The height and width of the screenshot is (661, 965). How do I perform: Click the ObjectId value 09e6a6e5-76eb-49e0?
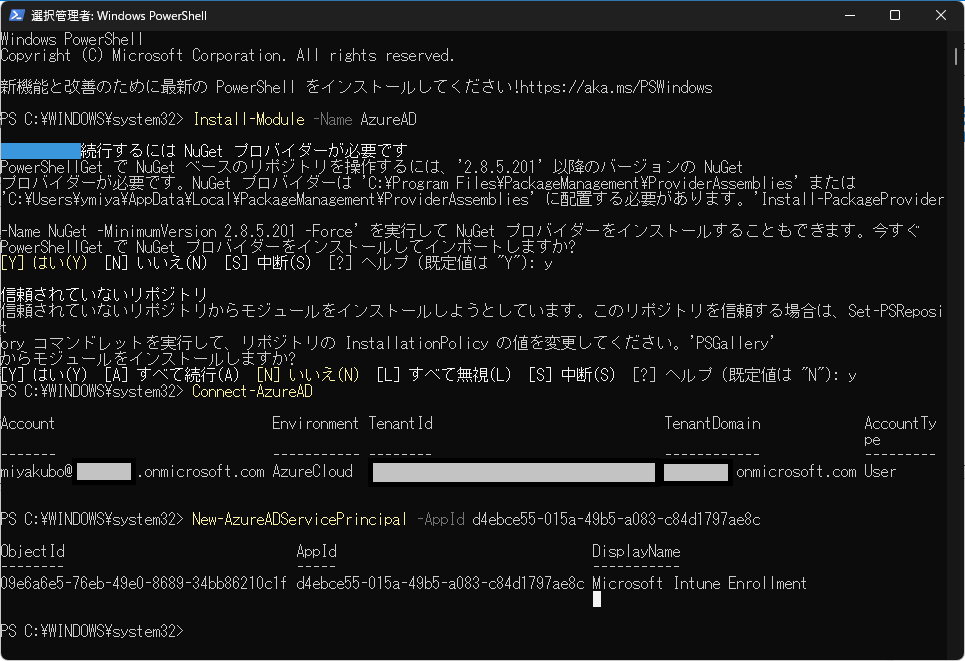tap(143, 583)
